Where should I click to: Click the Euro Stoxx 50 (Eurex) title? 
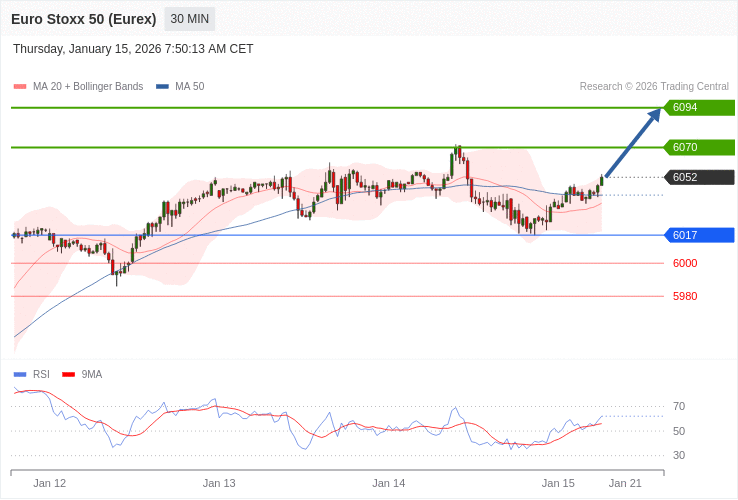(x=84, y=19)
